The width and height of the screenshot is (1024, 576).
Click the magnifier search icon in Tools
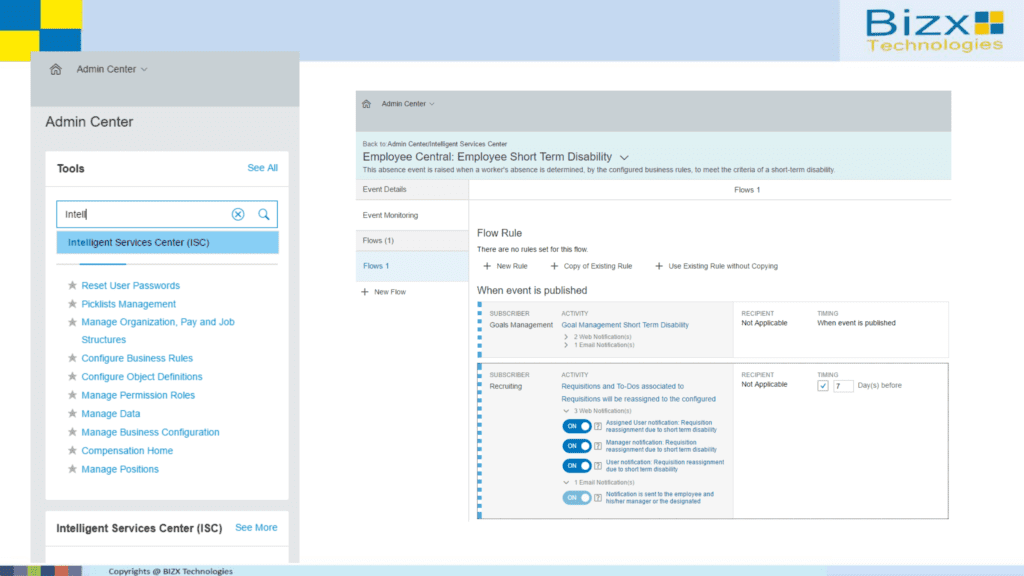[264, 214]
